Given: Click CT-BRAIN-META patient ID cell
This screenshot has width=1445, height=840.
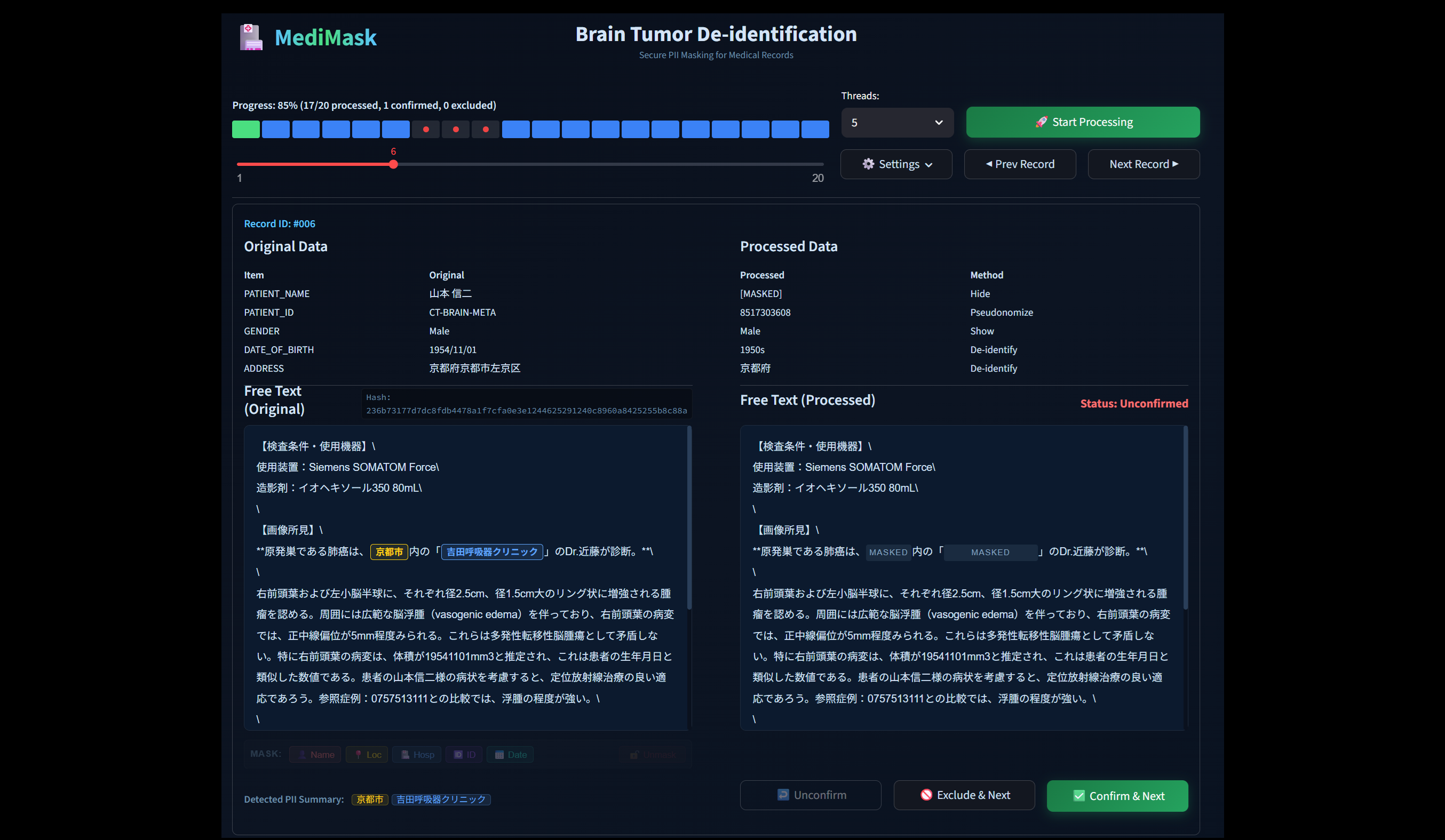Looking at the screenshot, I should (x=462, y=313).
